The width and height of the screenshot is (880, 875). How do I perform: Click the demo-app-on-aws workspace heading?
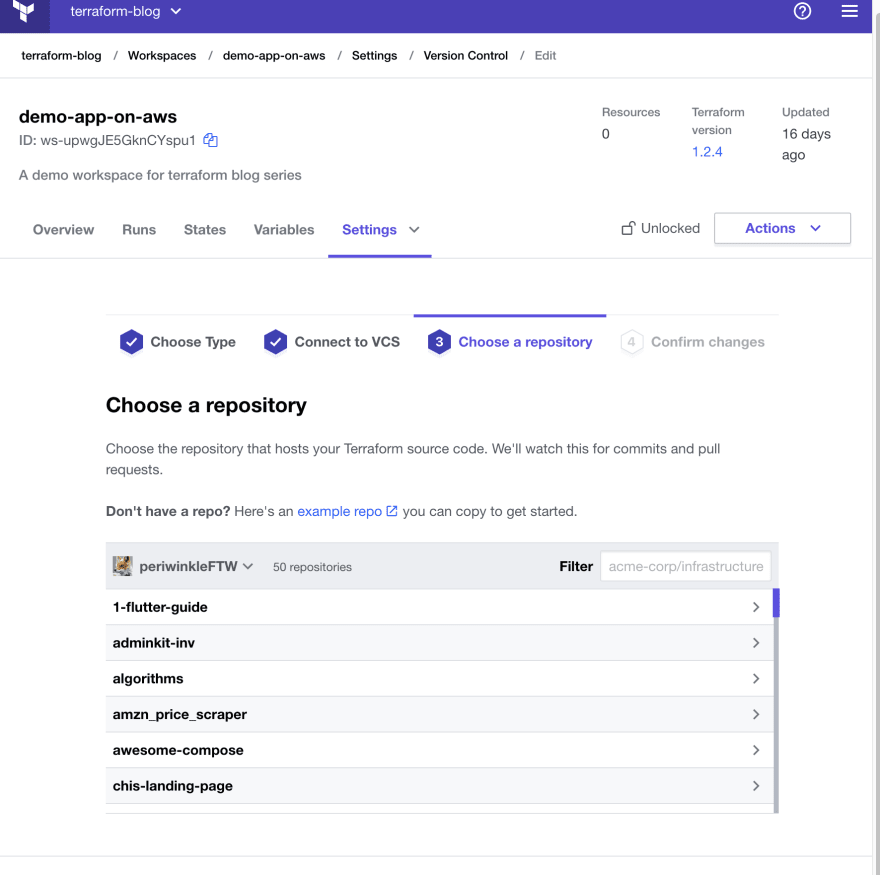pyautogui.click(x=98, y=117)
